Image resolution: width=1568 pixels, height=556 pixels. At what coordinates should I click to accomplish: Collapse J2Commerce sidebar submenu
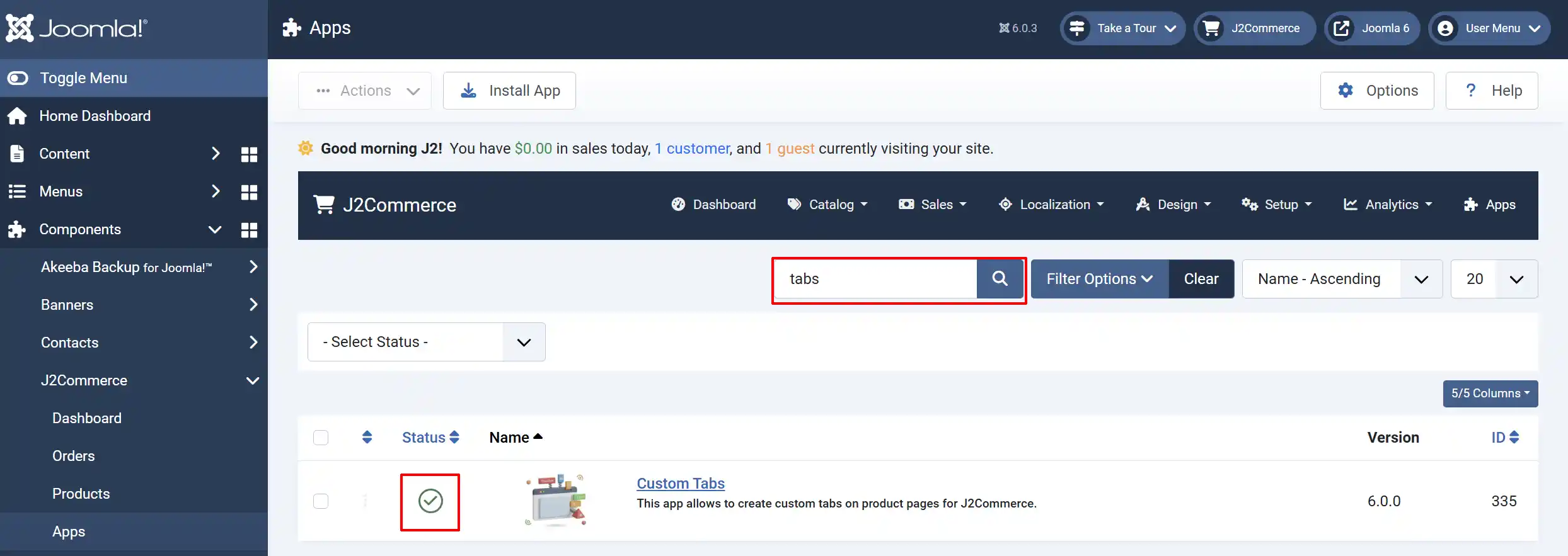(x=253, y=380)
